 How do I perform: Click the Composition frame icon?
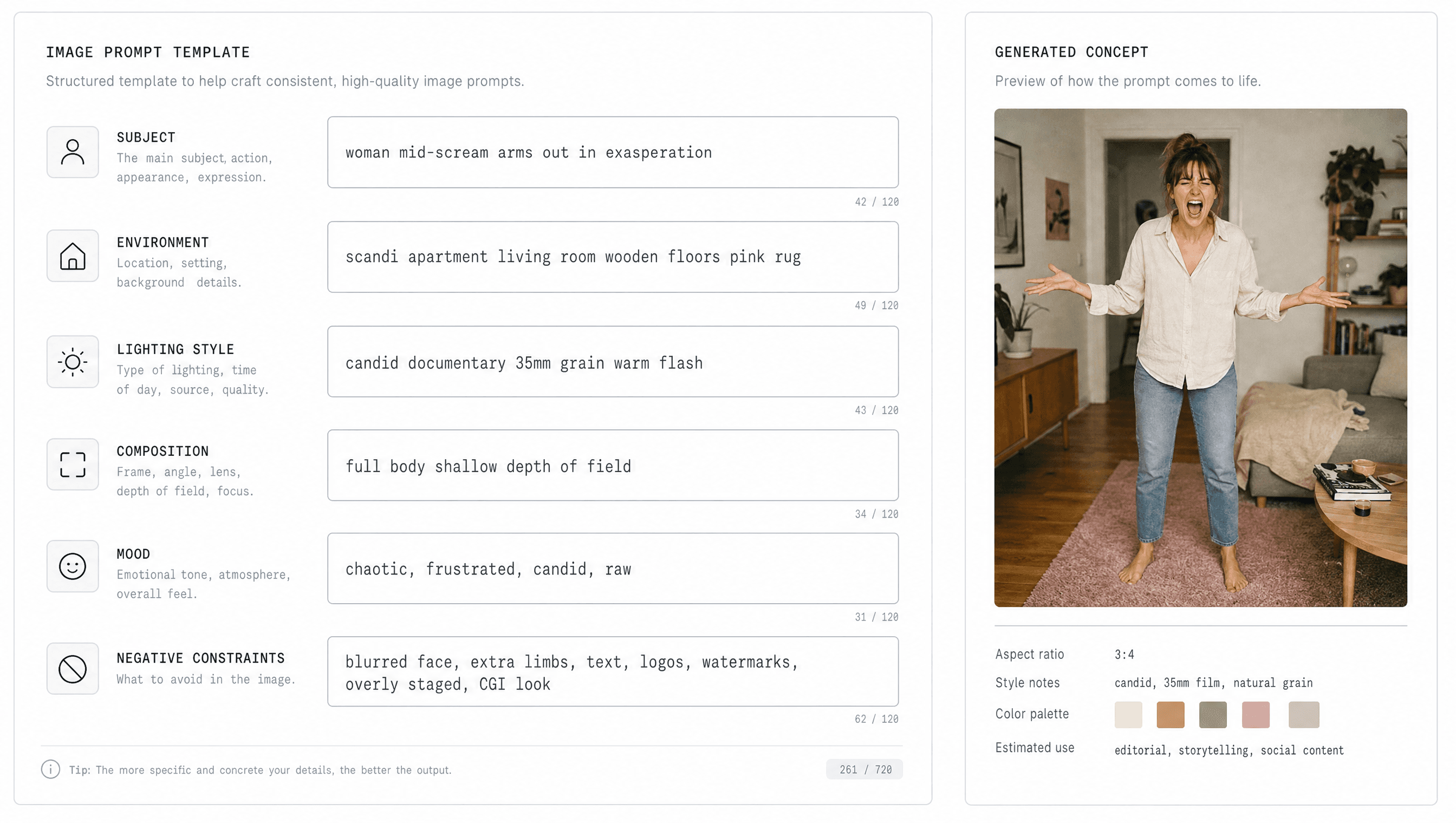73,465
